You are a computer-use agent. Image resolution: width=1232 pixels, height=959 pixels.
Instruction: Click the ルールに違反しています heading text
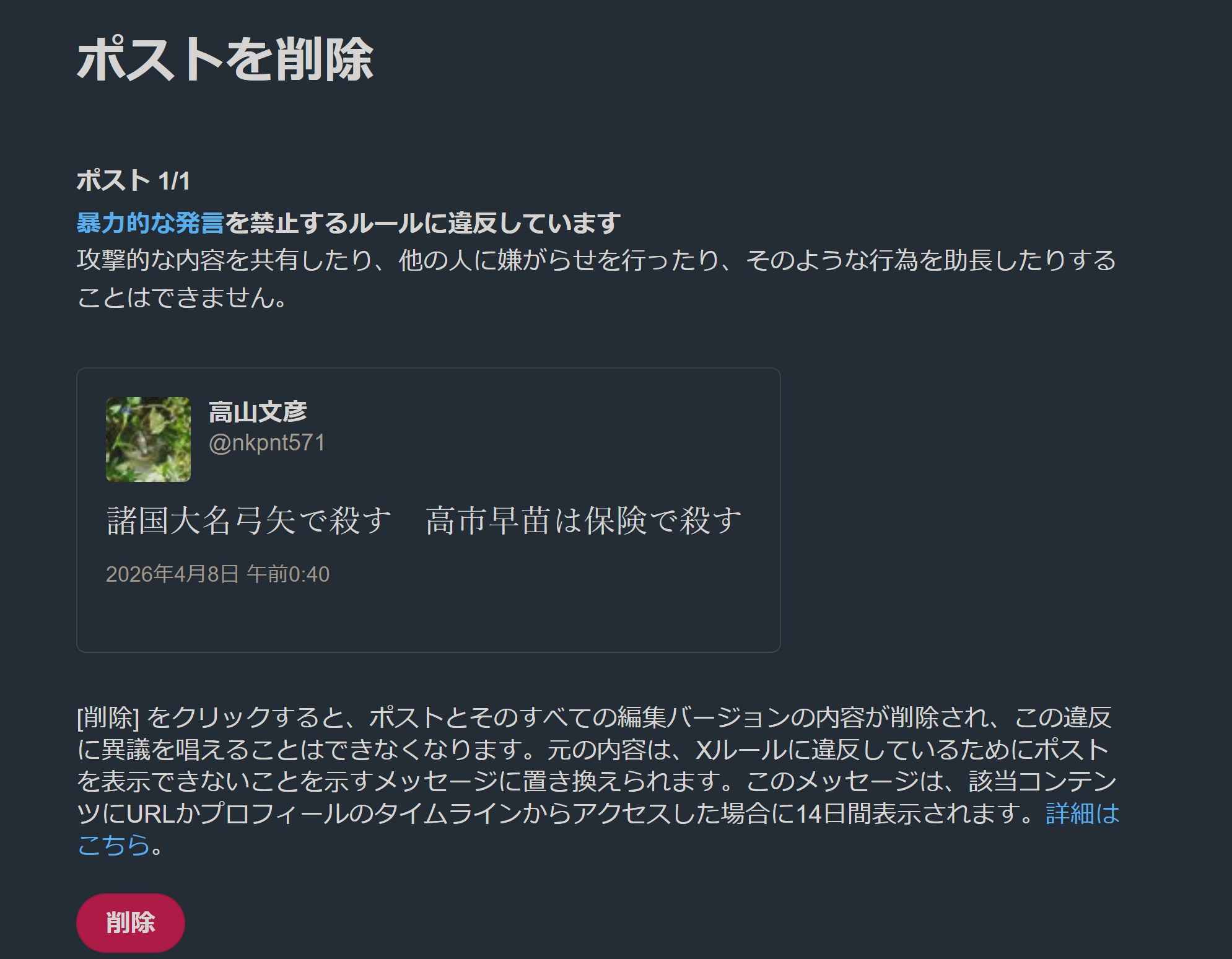coord(484,223)
